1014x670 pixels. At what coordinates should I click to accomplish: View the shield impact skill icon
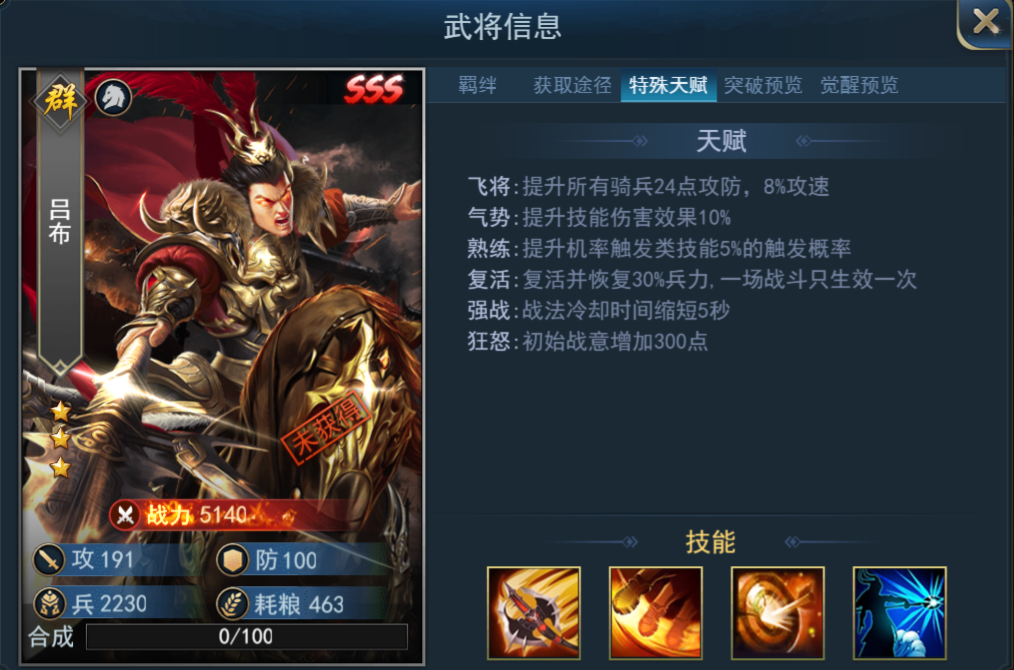pyautogui.click(x=777, y=612)
